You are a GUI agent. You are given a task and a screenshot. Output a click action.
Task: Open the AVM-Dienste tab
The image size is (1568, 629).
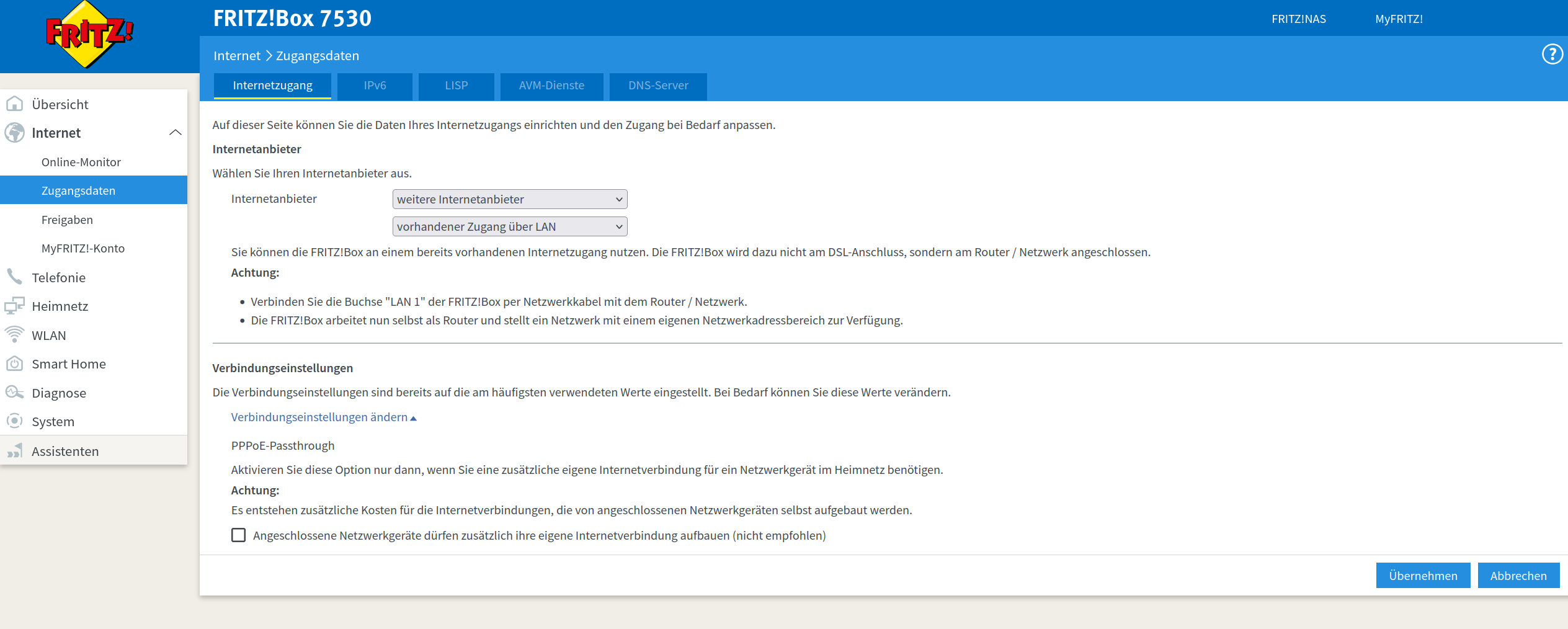coord(551,86)
